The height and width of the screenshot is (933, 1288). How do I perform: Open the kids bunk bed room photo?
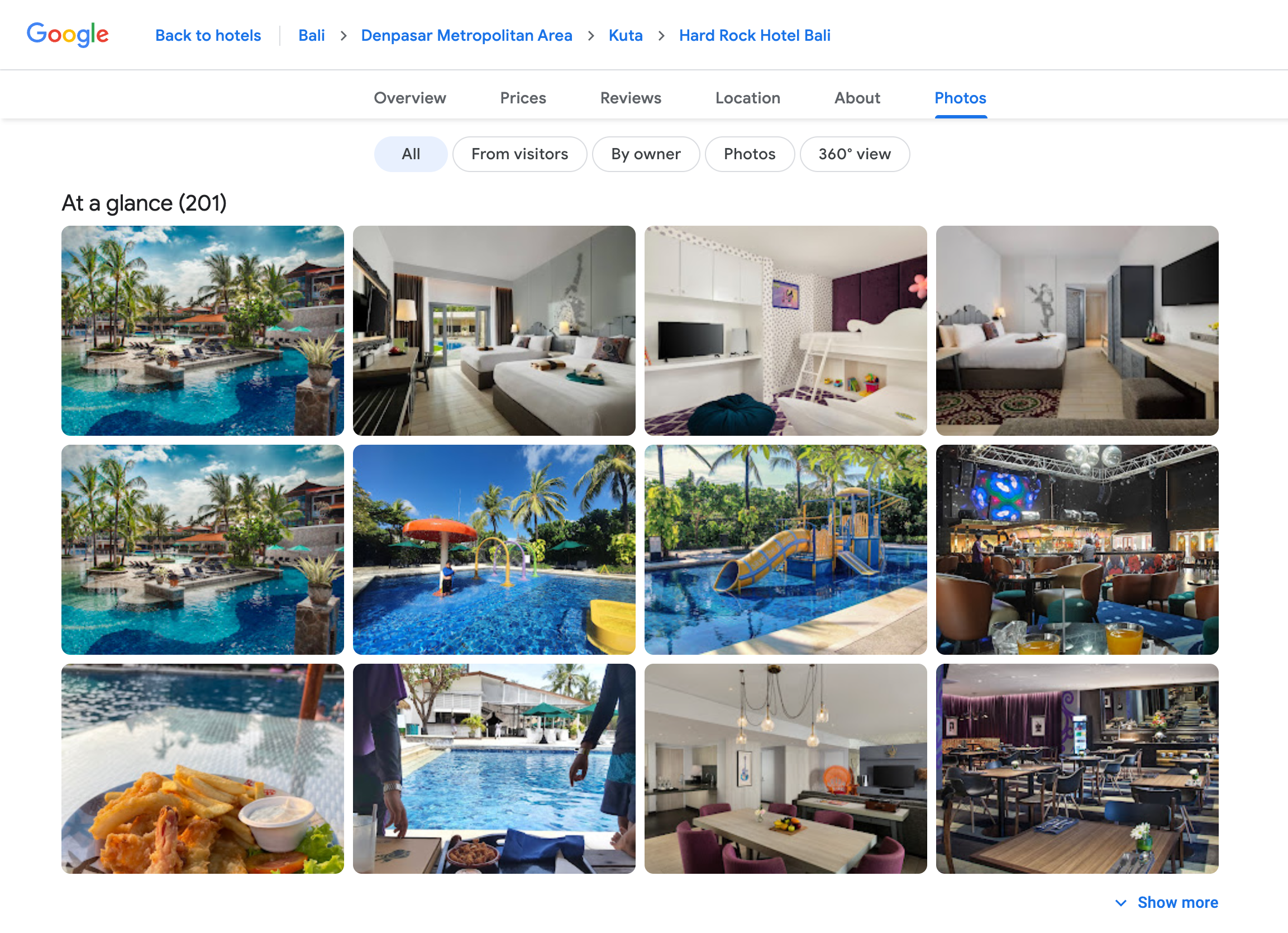point(785,331)
